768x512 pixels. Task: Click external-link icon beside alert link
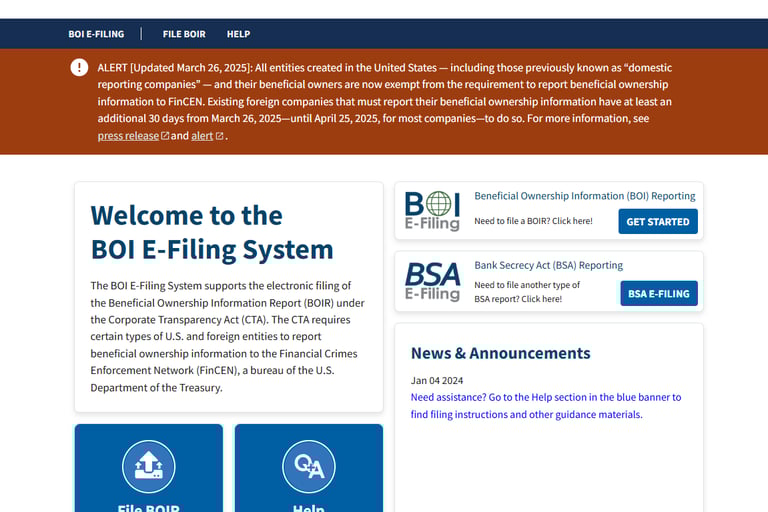(219, 136)
